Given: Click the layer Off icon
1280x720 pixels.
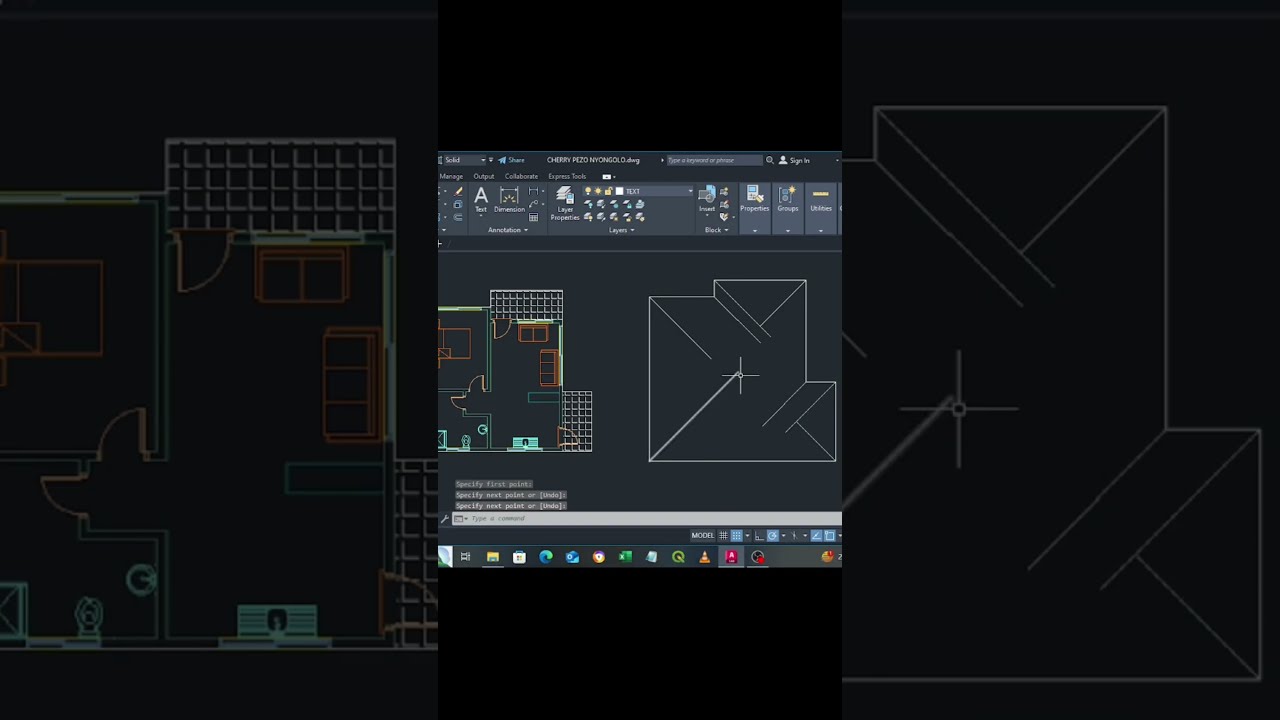Looking at the screenshot, I should tap(588, 204).
